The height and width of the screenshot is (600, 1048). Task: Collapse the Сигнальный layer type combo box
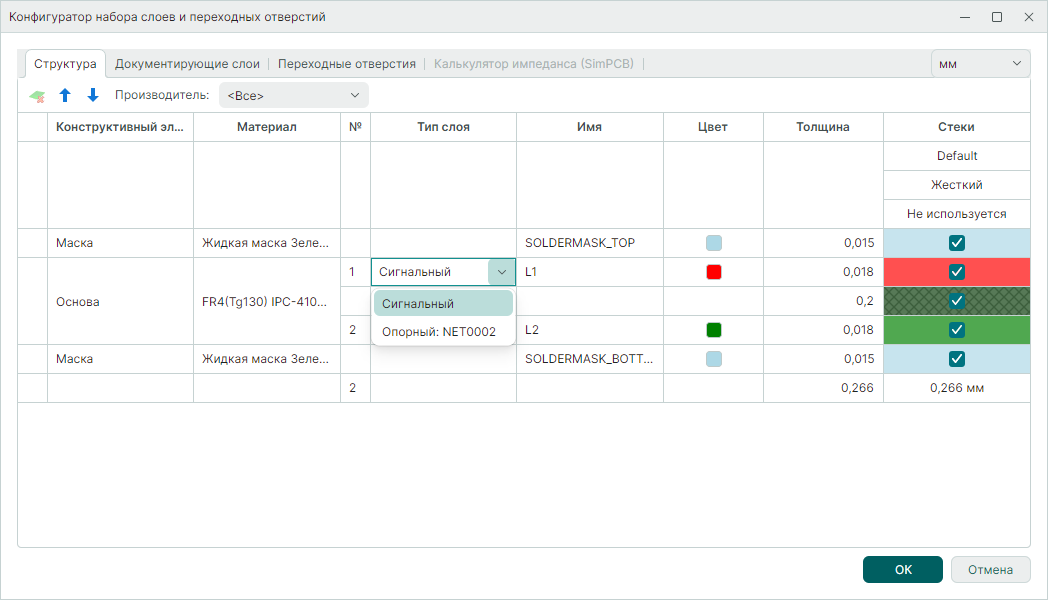coord(501,272)
